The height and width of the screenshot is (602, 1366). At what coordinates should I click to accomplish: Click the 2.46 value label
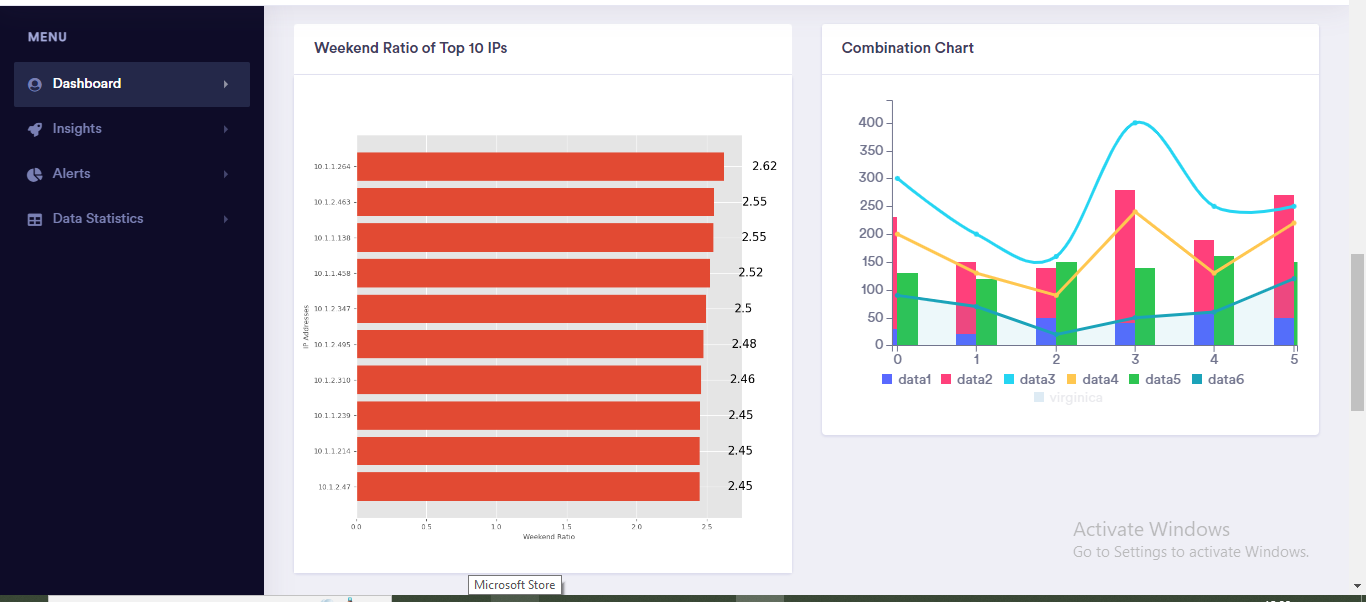pos(742,379)
